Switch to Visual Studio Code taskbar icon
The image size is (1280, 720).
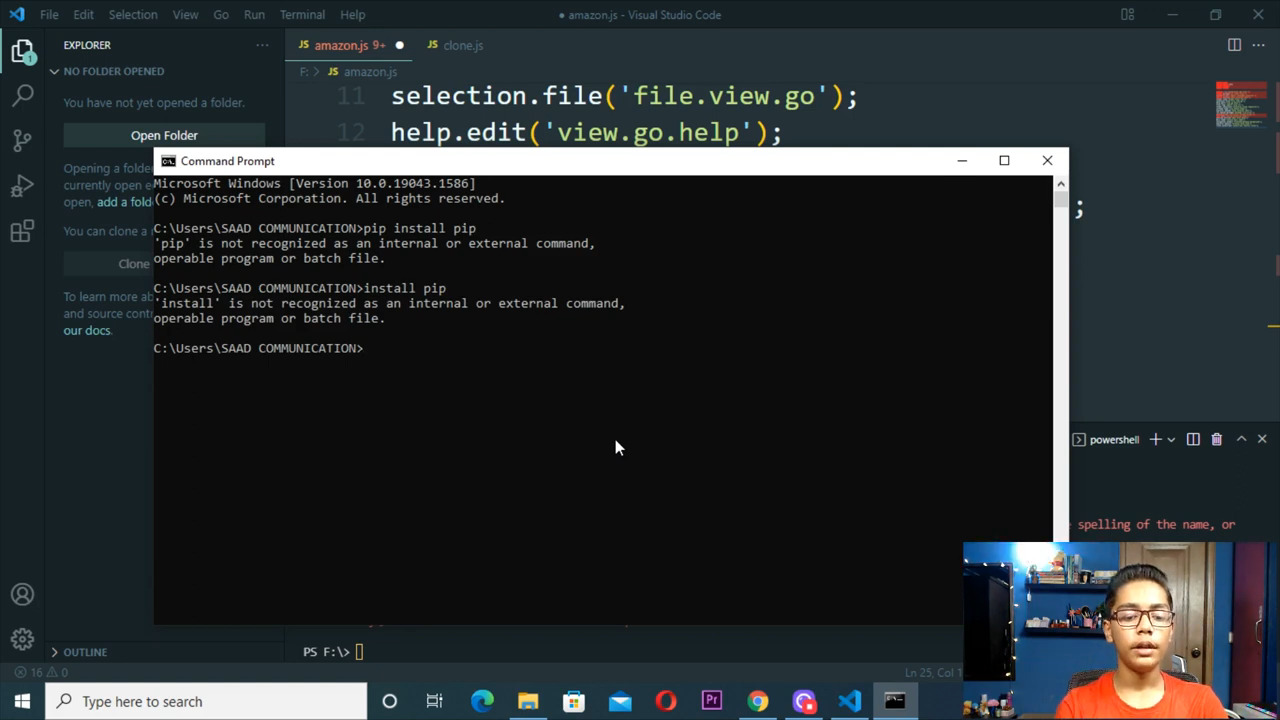pyautogui.click(x=849, y=701)
